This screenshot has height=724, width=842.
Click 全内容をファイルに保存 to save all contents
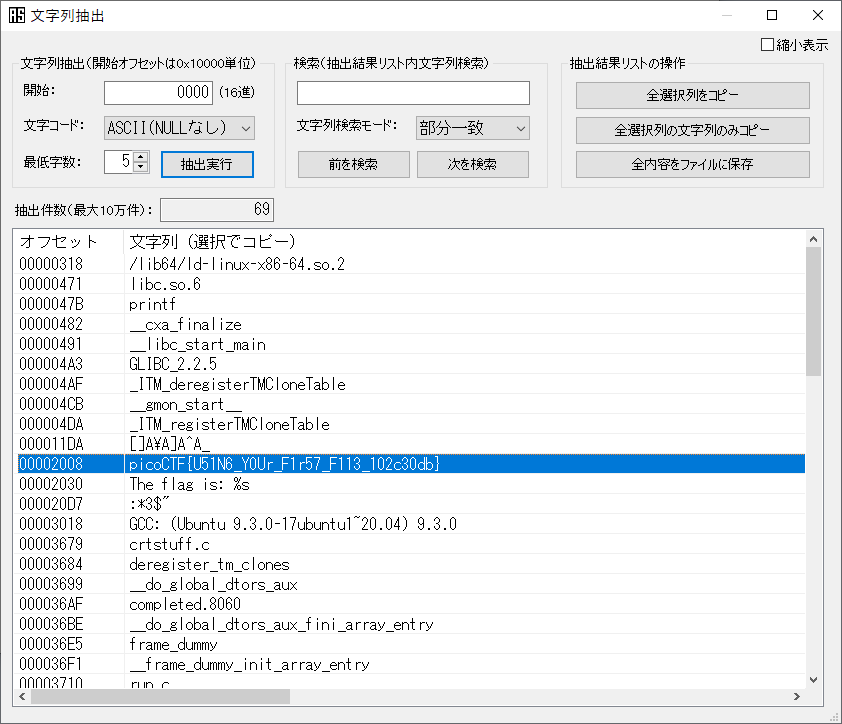(692, 165)
